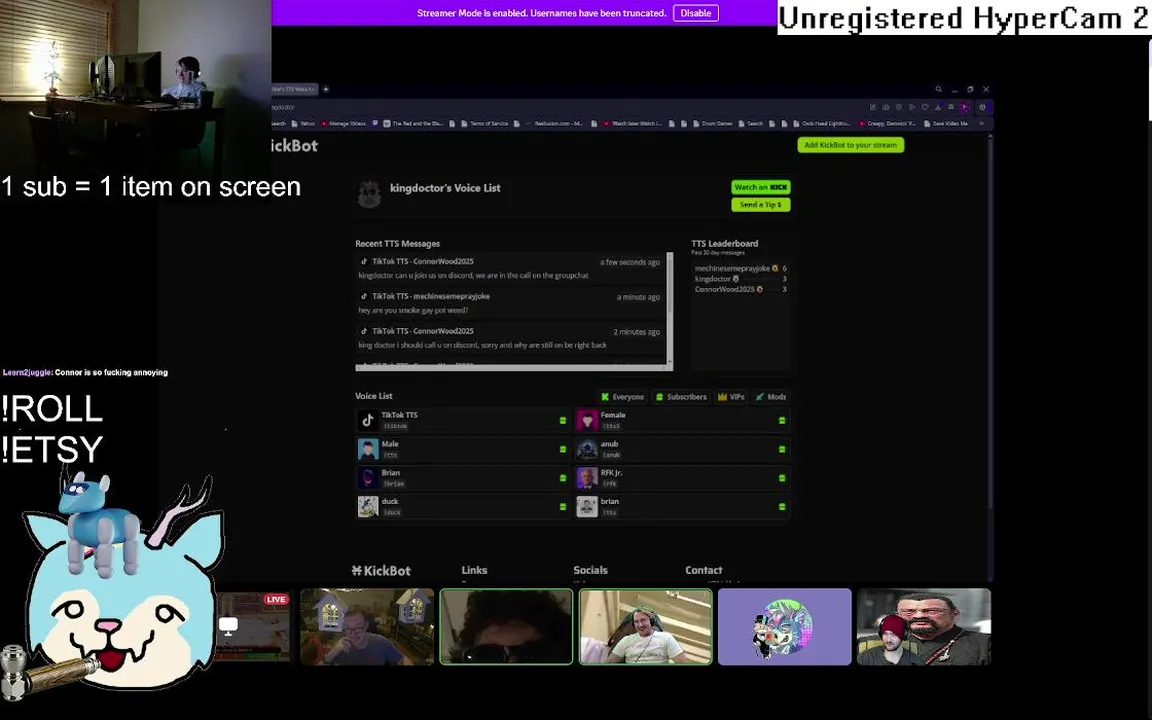
Task: Click TikTok icon on mechinesemeprayjoke message
Action: coord(364,297)
